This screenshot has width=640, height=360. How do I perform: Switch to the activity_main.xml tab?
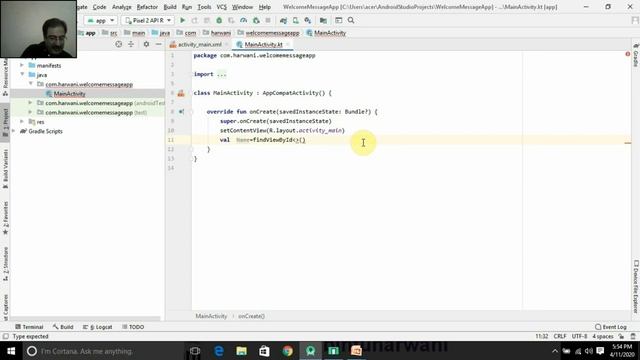(x=200, y=44)
